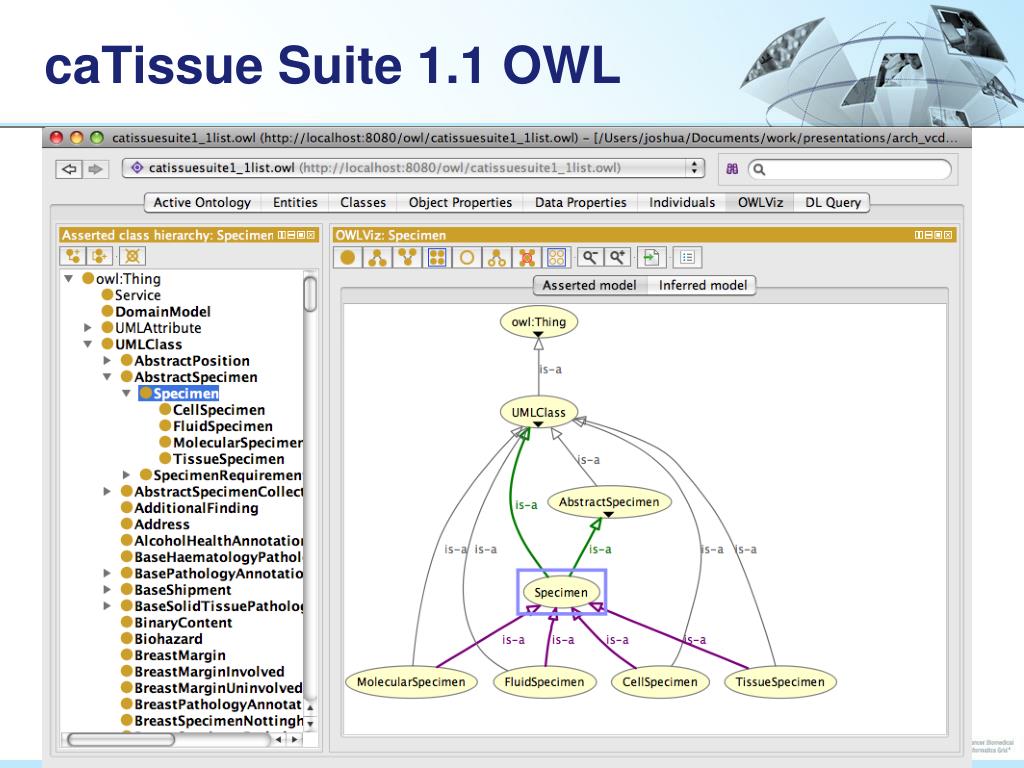Viewport: 1024px width, 768px height.
Task: Expand the AbstractPosition tree node
Action: point(107,360)
